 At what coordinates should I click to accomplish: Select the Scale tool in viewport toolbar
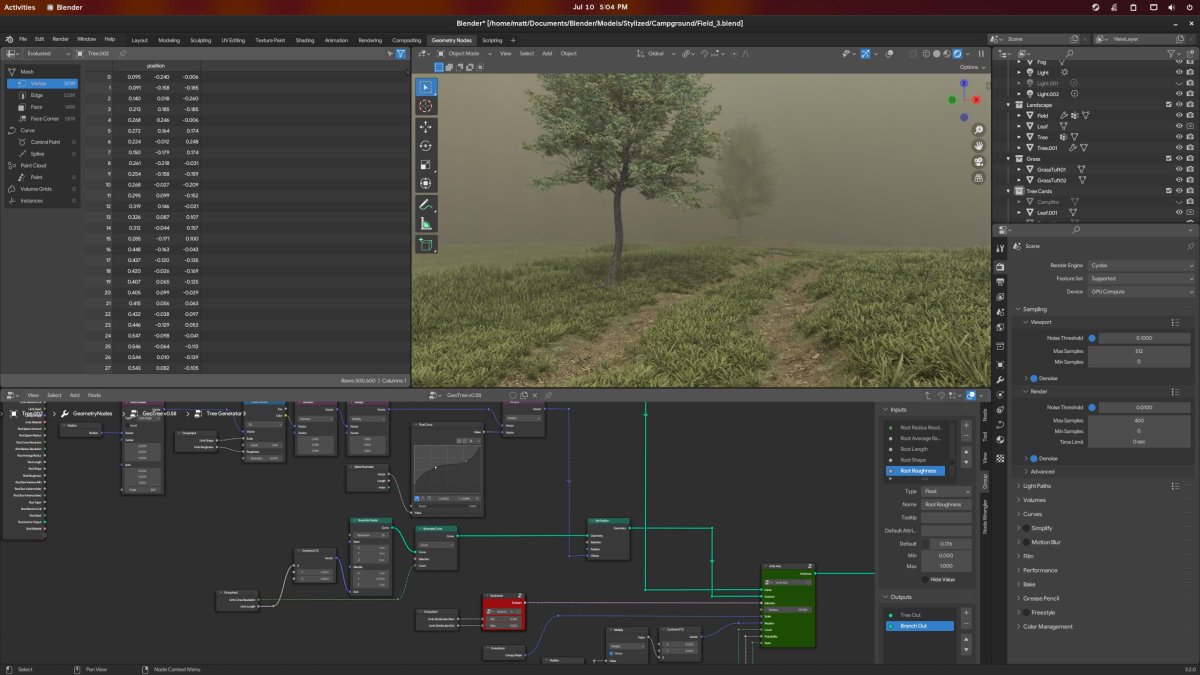(x=425, y=165)
